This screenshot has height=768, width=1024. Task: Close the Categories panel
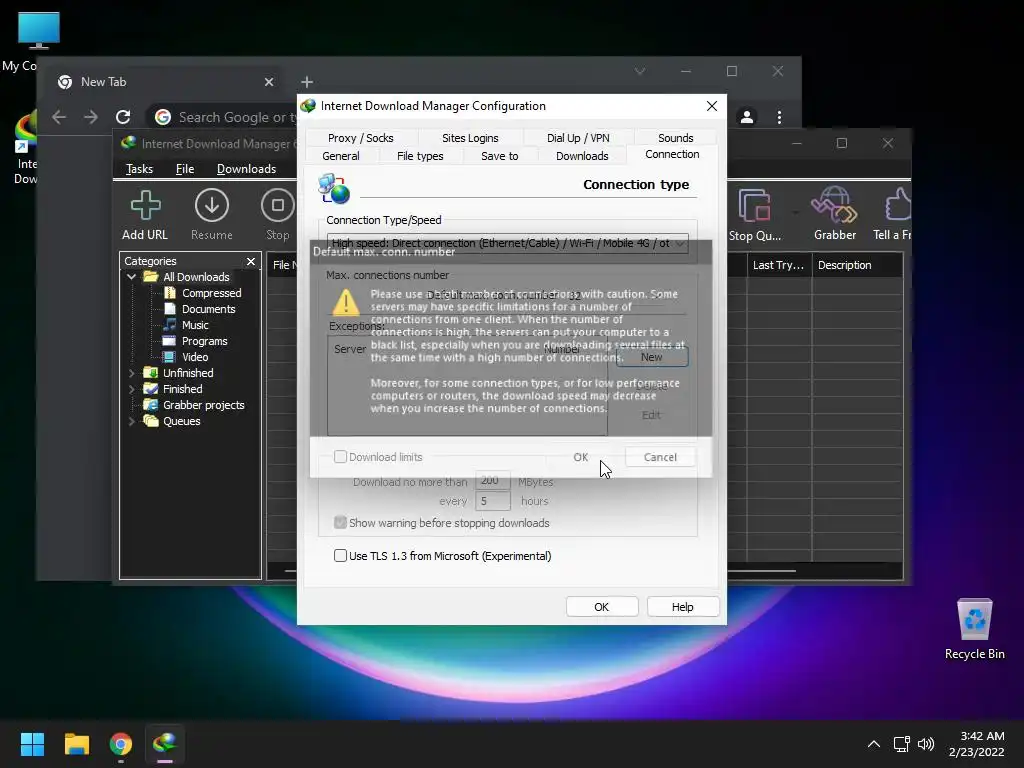pos(251,261)
